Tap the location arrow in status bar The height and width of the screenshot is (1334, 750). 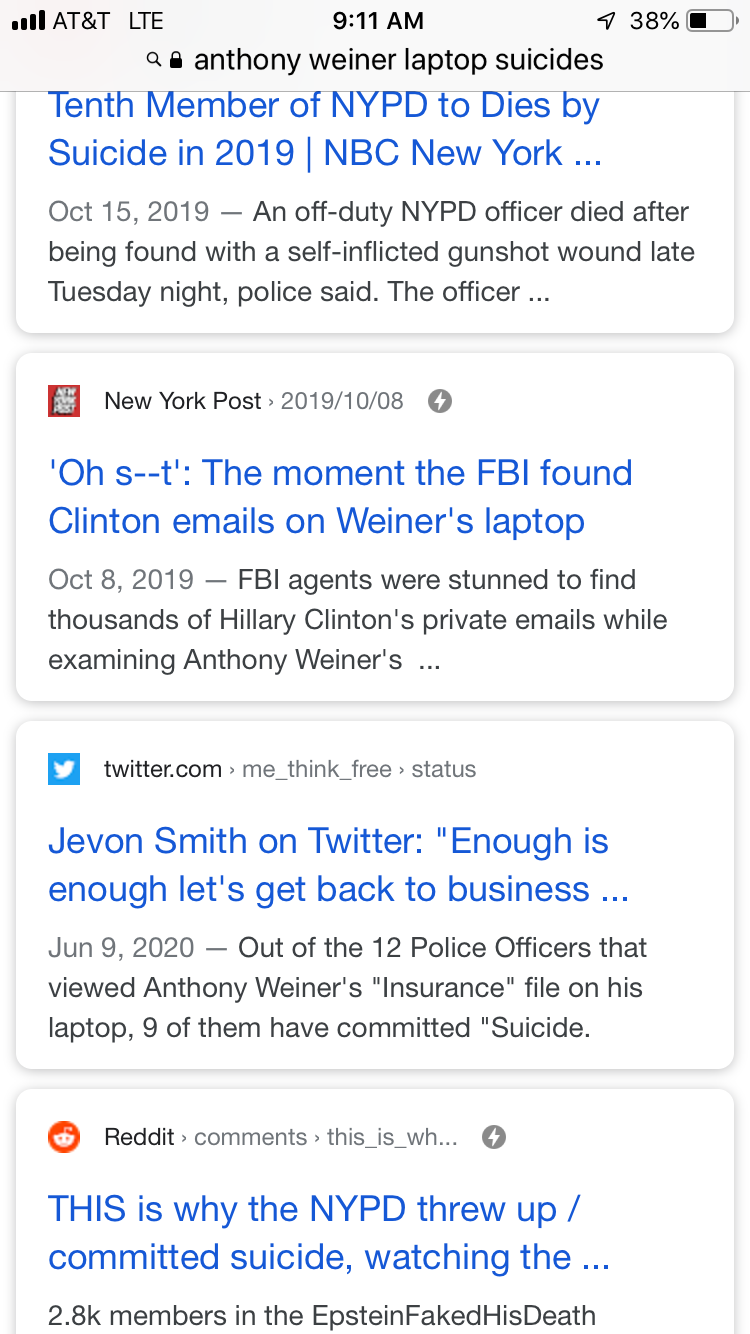tap(606, 20)
